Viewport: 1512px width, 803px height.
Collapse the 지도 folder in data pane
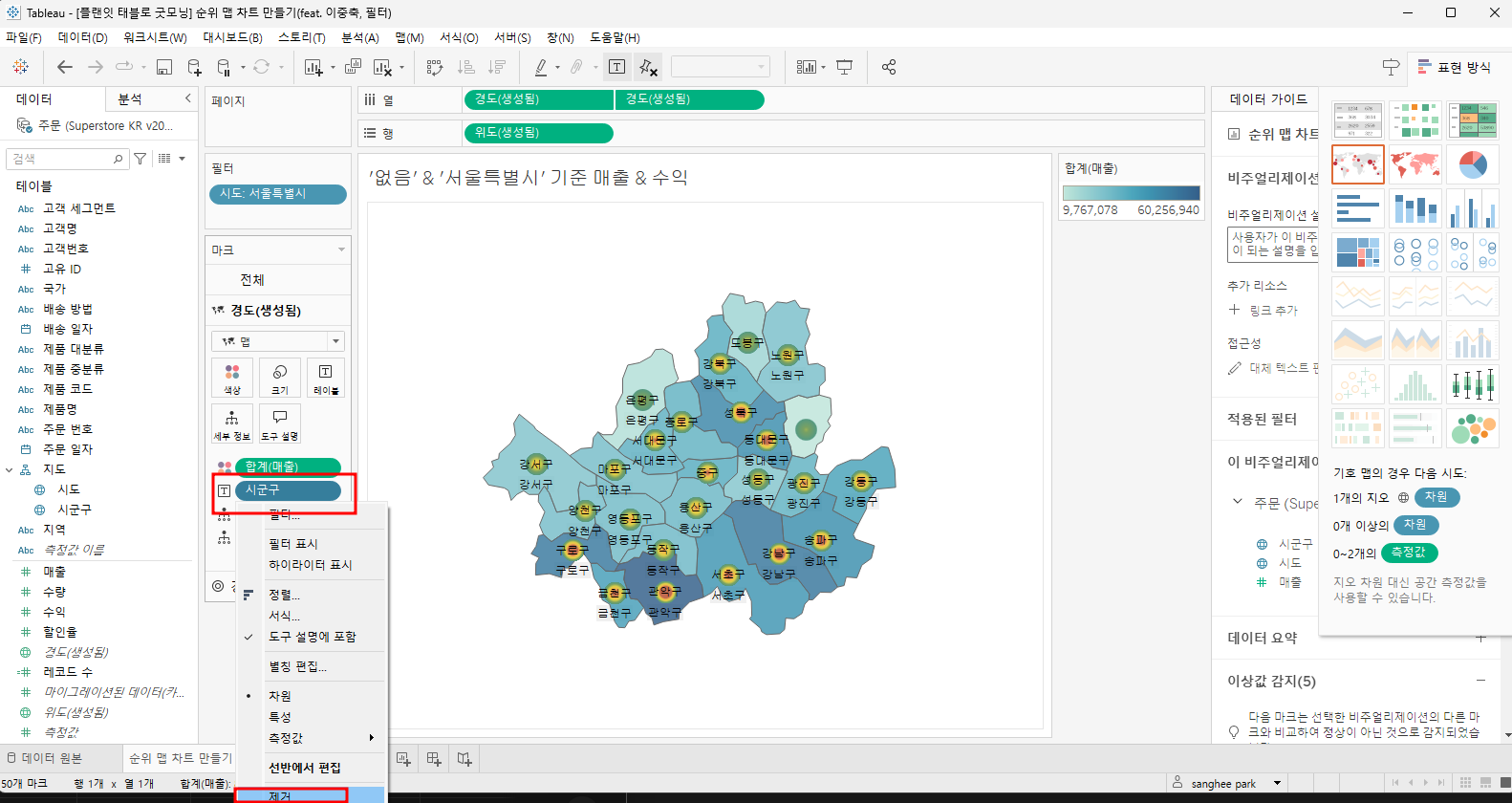pos(10,469)
